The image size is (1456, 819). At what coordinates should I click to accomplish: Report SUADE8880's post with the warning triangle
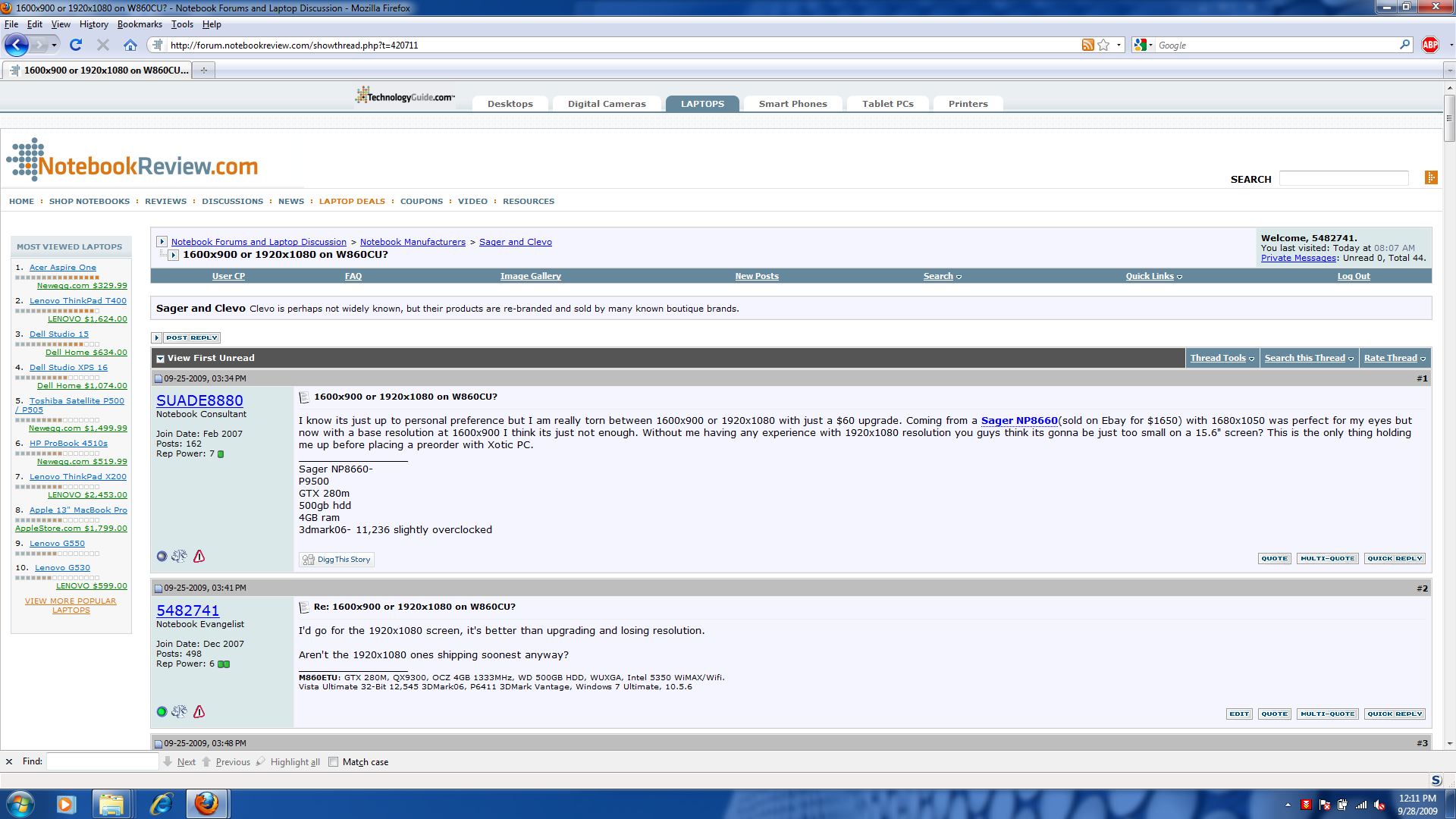pos(199,556)
